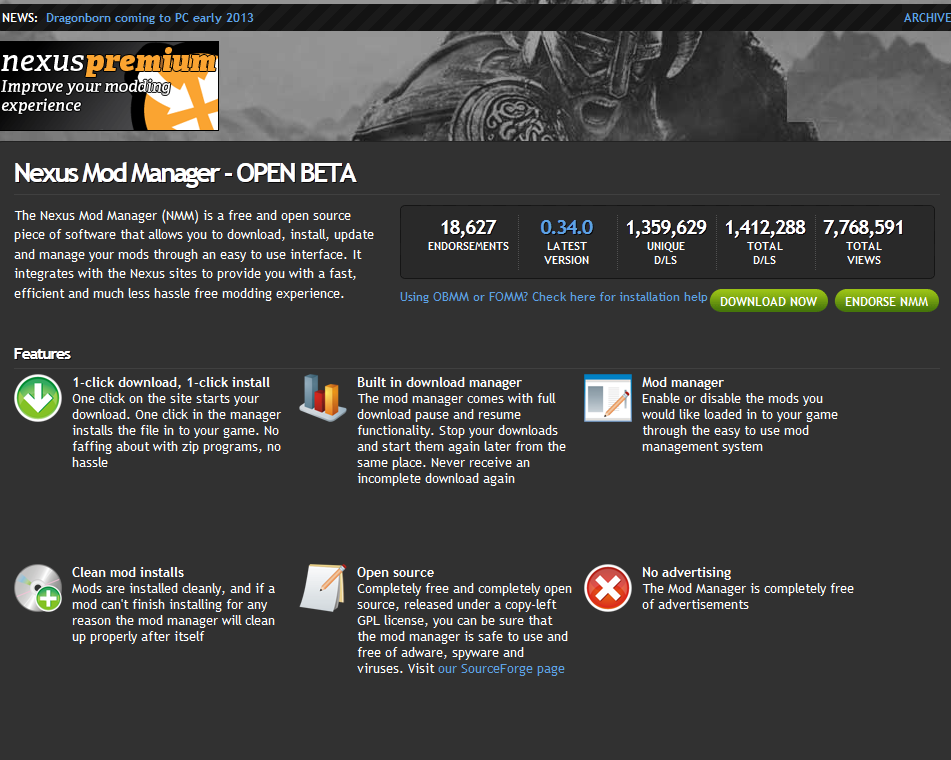Click the Download Now button
The image size is (951, 760).
[768, 301]
